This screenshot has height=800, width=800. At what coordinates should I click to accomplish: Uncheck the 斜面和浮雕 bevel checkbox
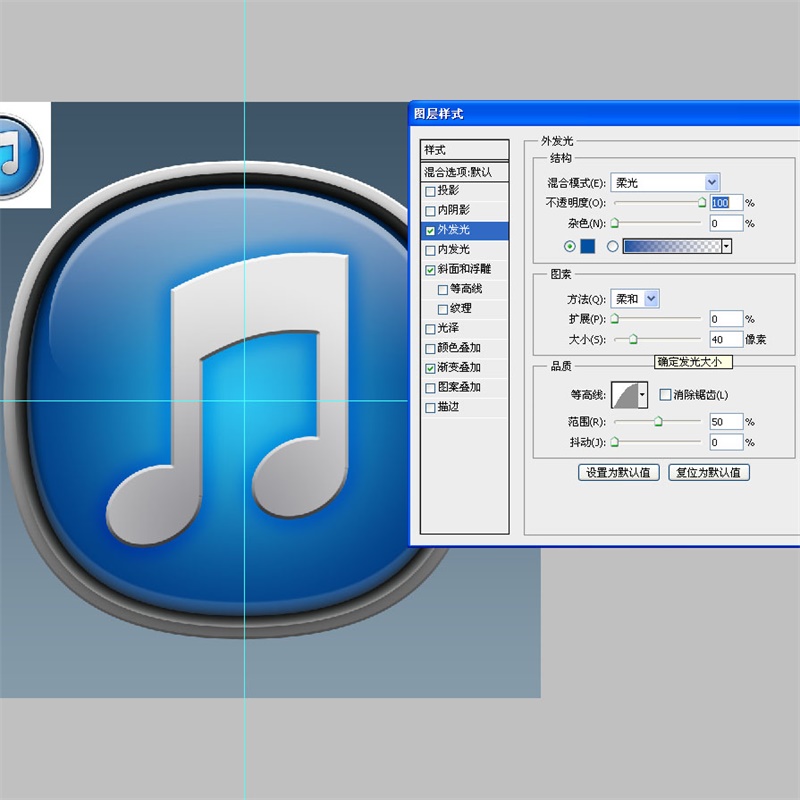point(431,270)
